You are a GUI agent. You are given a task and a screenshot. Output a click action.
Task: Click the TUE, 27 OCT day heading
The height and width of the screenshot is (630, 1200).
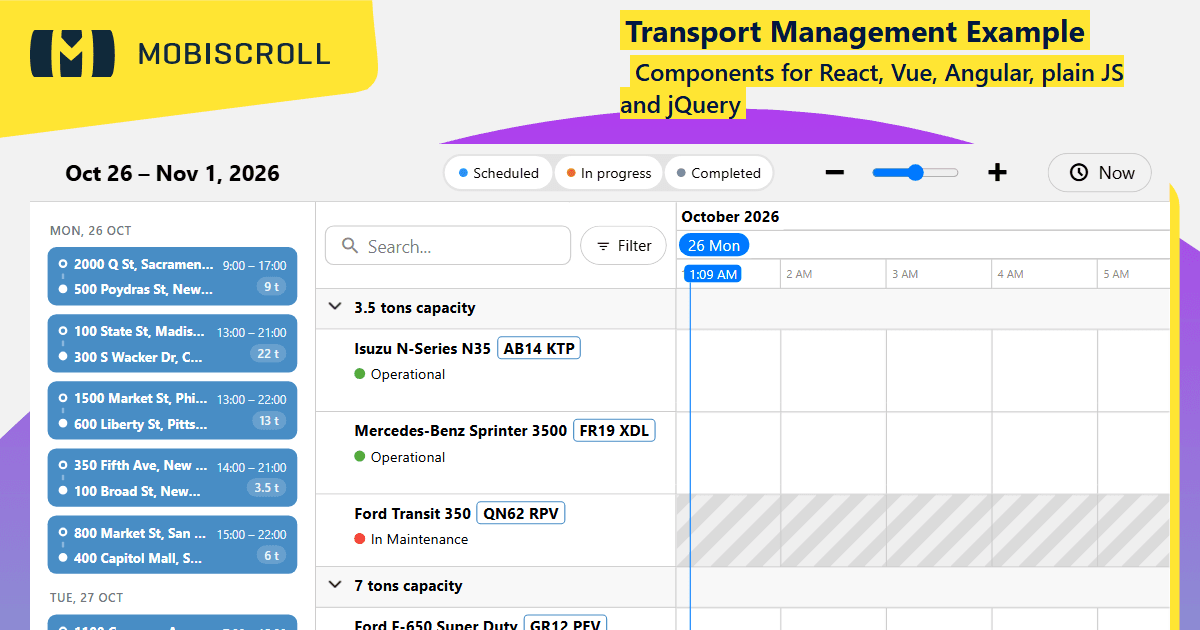87,597
